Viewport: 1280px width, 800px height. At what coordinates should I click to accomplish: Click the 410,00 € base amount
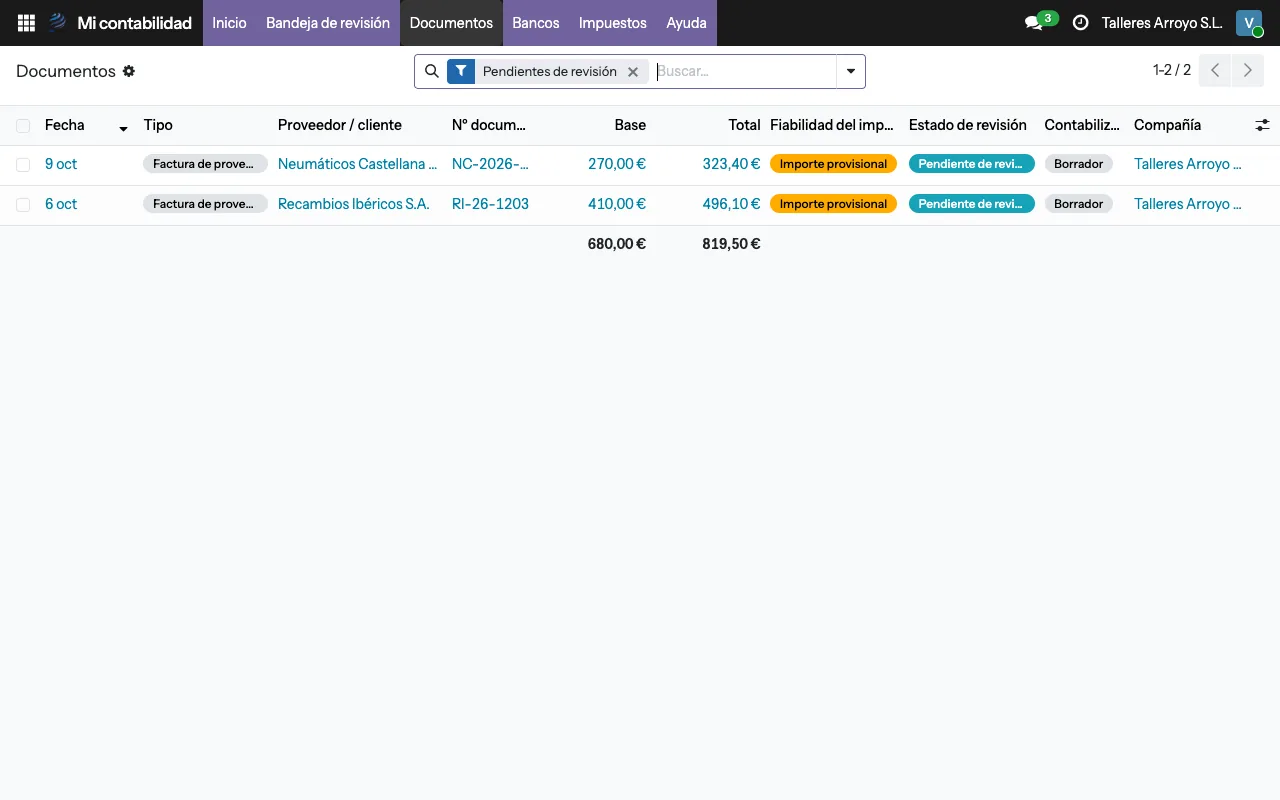pyautogui.click(x=617, y=204)
